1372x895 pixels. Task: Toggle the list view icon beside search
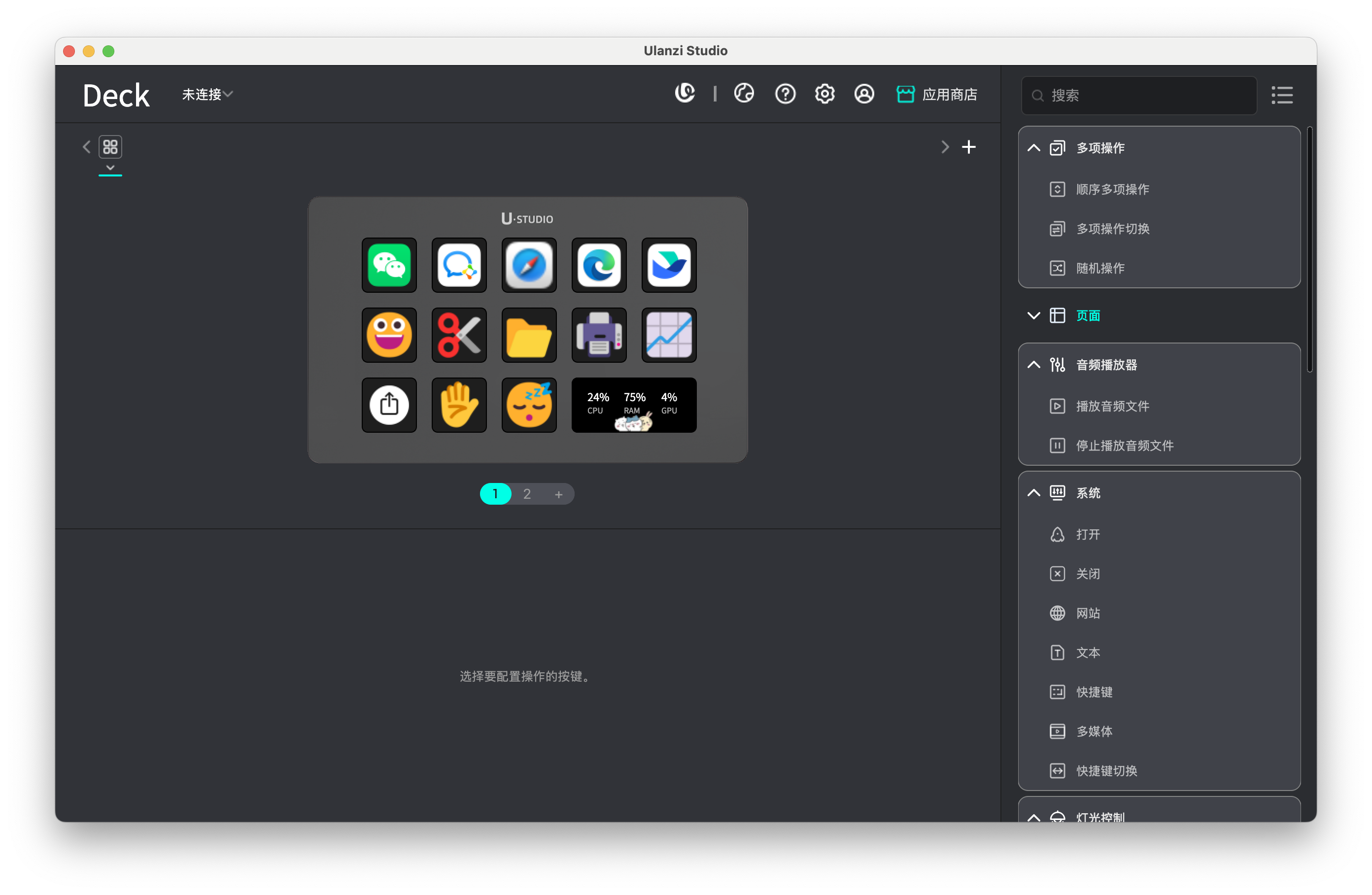tap(1282, 95)
